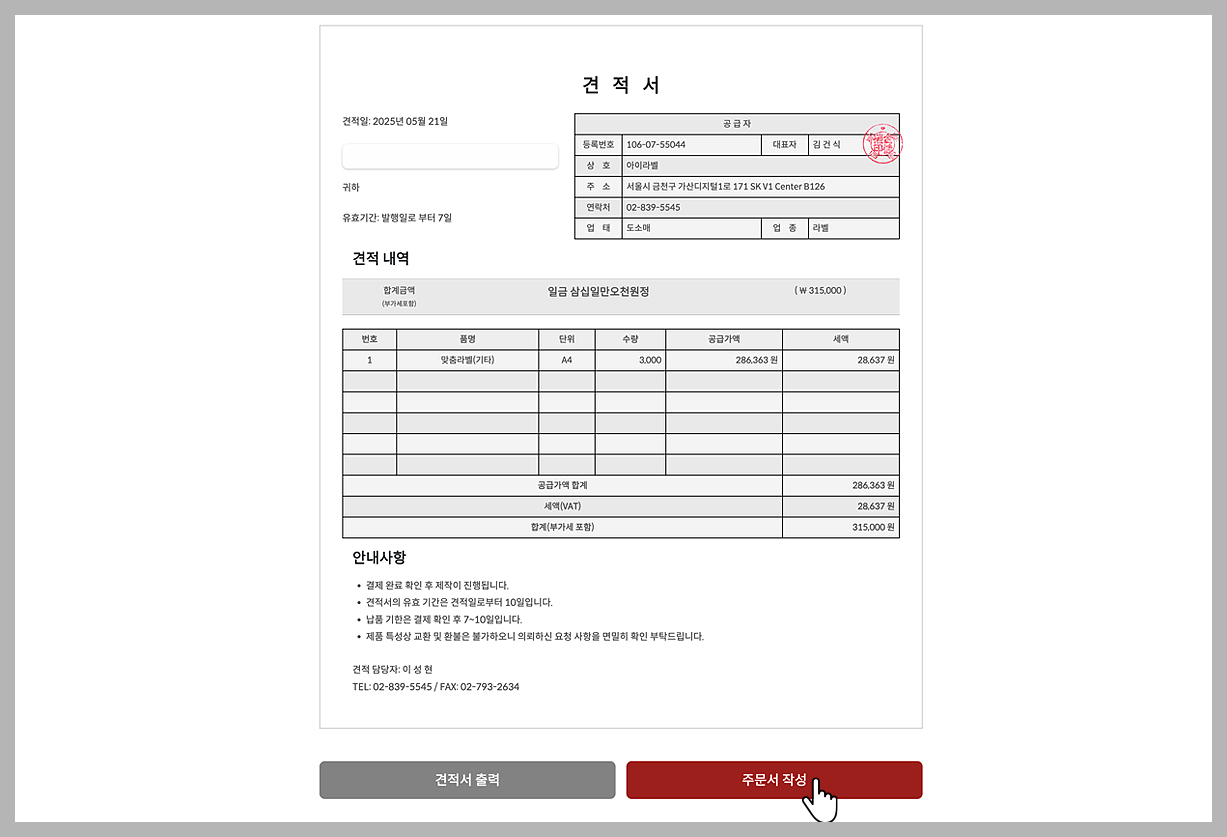Image resolution: width=1227 pixels, height=837 pixels.
Task: Focus the recipient name input above 귀하
Action: point(450,156)
